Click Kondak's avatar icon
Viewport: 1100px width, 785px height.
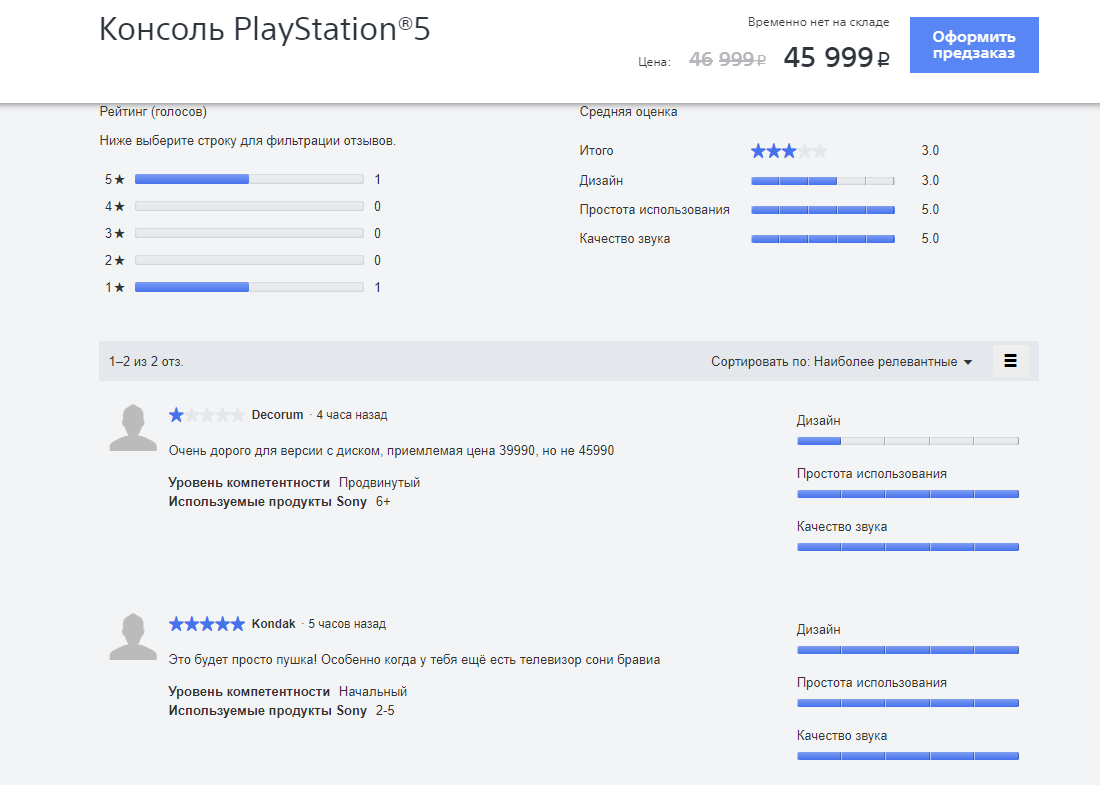(132, 639)
